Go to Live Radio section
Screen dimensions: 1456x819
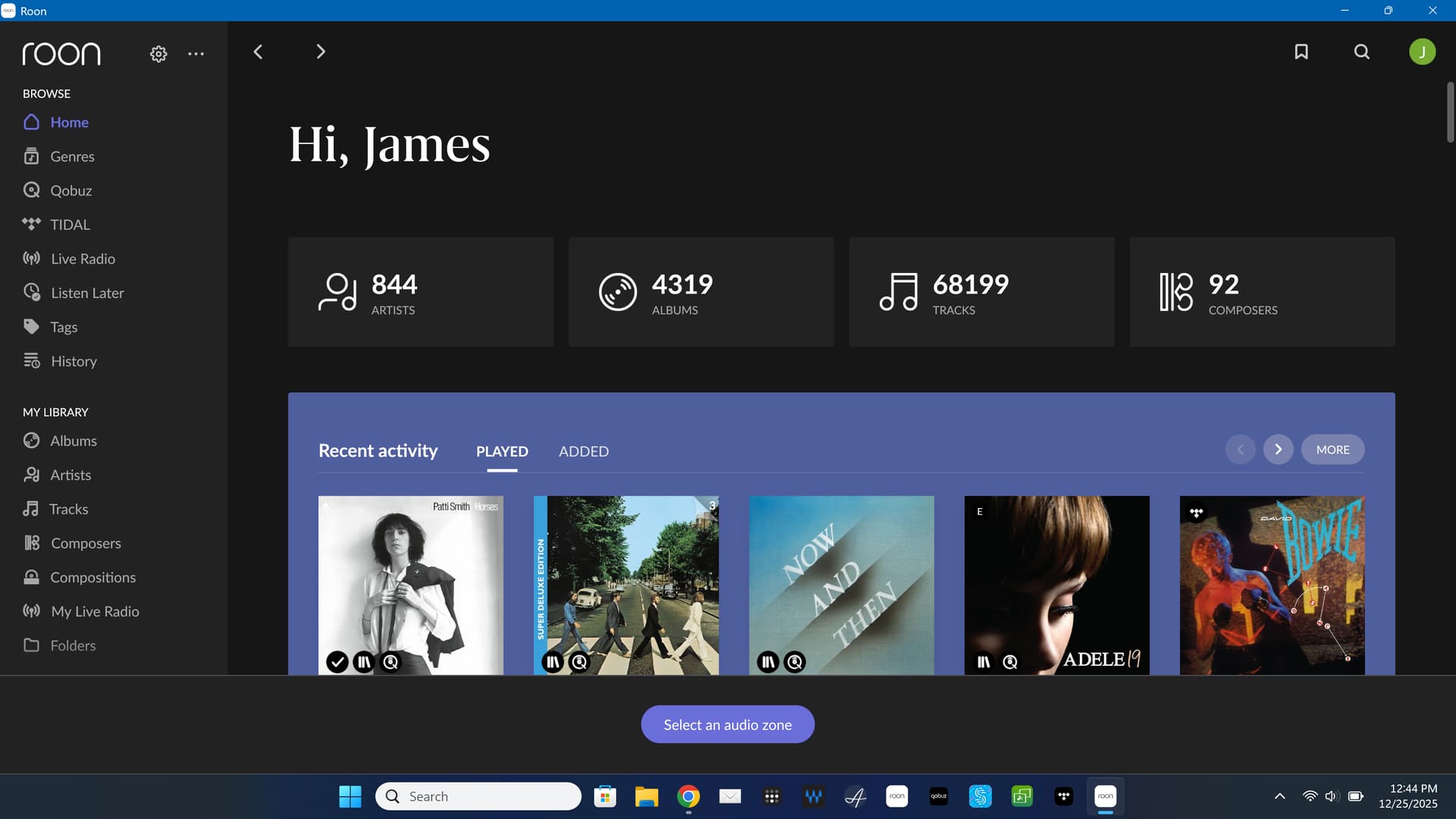point(83,259)
